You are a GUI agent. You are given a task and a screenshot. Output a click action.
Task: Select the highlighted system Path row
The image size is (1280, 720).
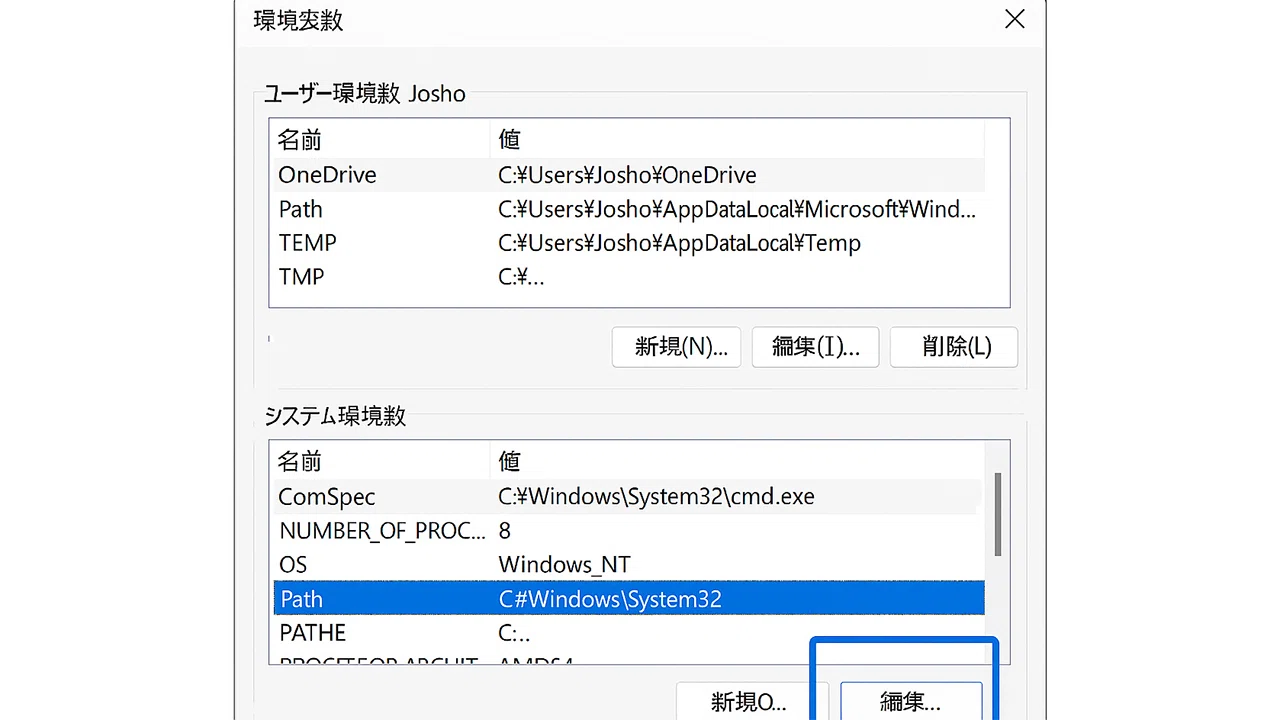click(x=629, y=599)
